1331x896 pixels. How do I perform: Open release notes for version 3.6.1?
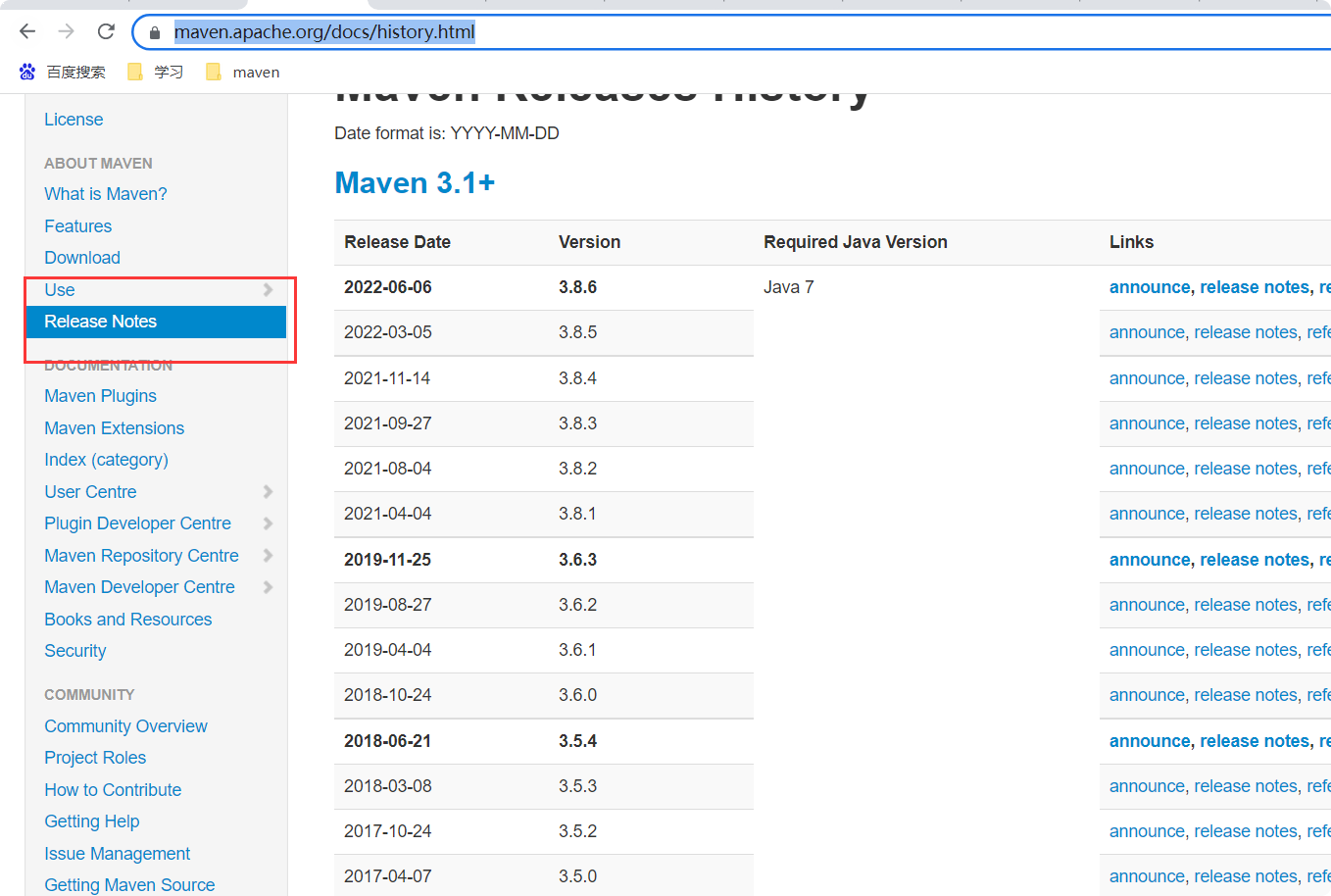pos(1246,650)
